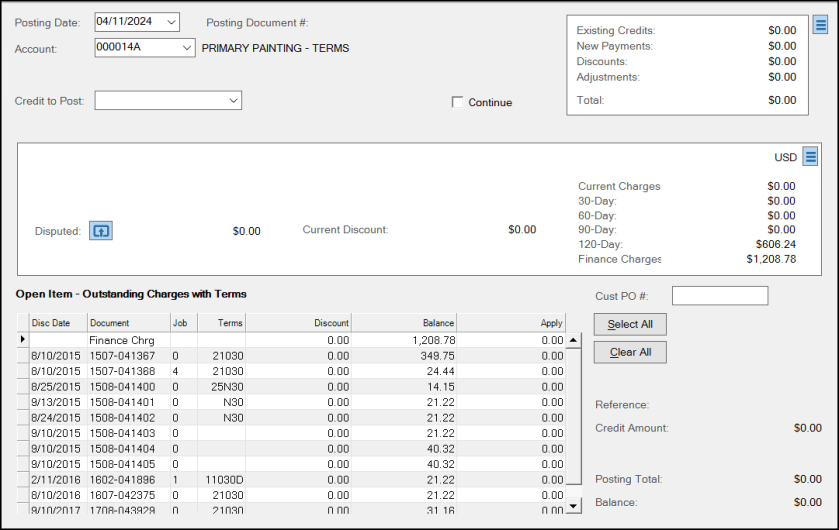Click into the Cust PO # field
This screenshot has width=839, height=530.
tap(719, 296)
